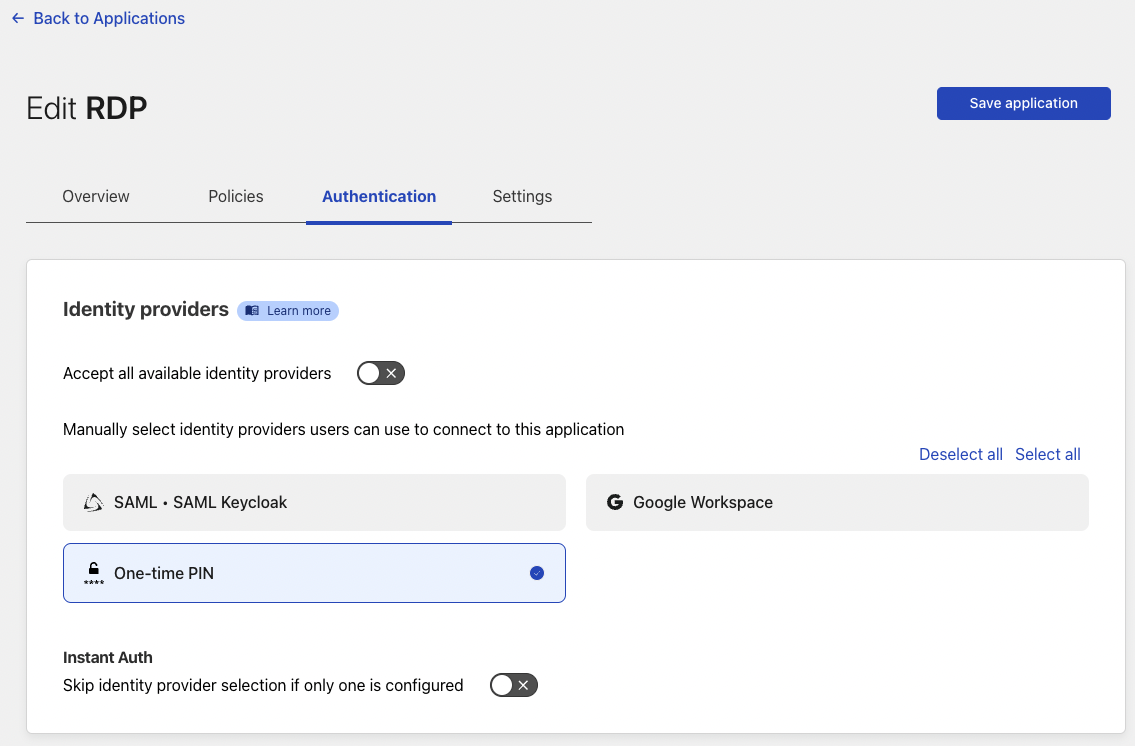Select the Authentication tab
Viewport: 1135px width, 746px height.
tap(379, 196)
